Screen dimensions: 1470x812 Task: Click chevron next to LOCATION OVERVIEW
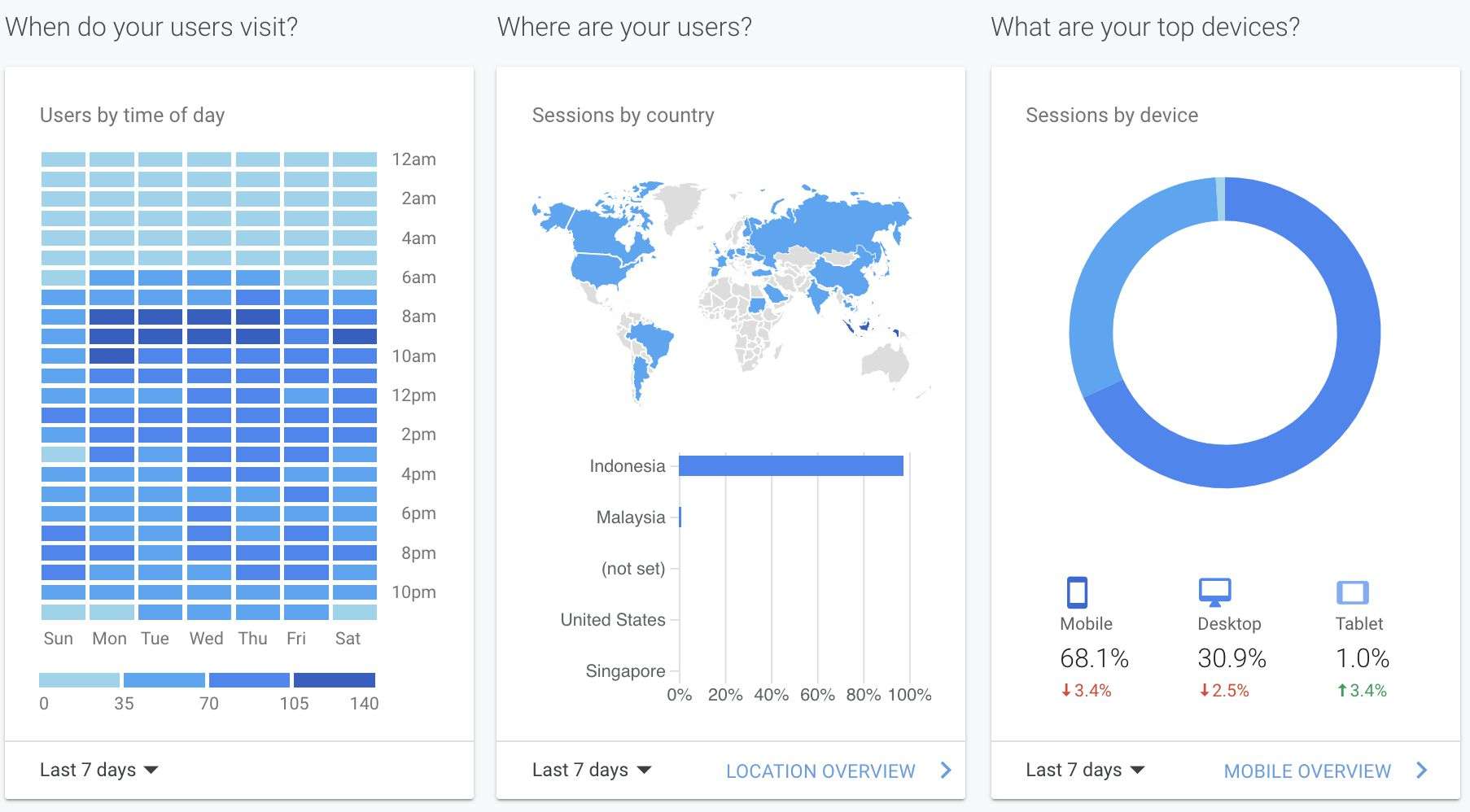pyautogui.click(x=946, y=770)
